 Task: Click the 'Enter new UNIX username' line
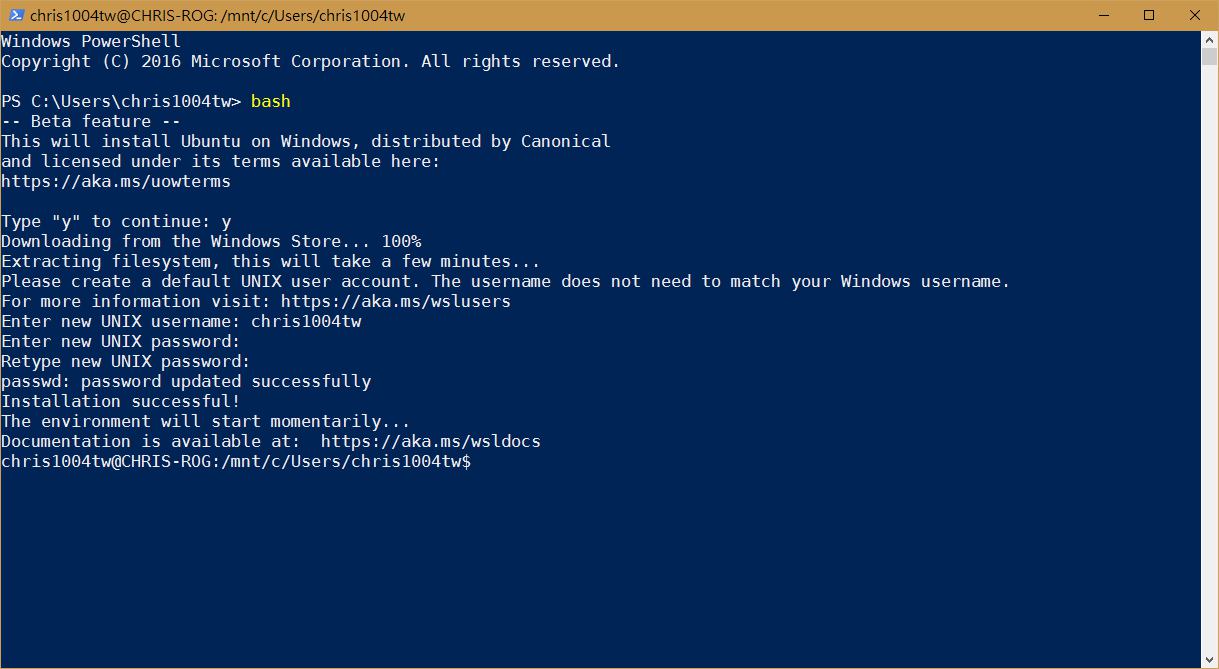181,321
